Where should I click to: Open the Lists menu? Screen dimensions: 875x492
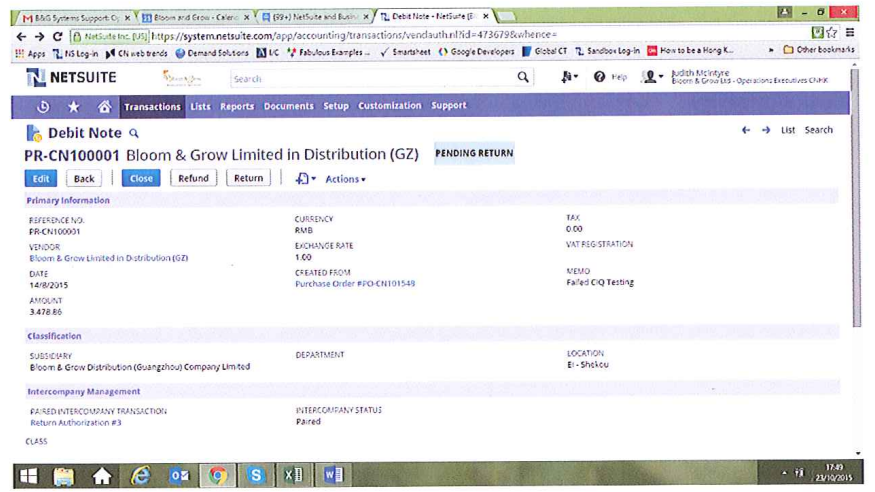pyautogui.click(x=200, y=106)
